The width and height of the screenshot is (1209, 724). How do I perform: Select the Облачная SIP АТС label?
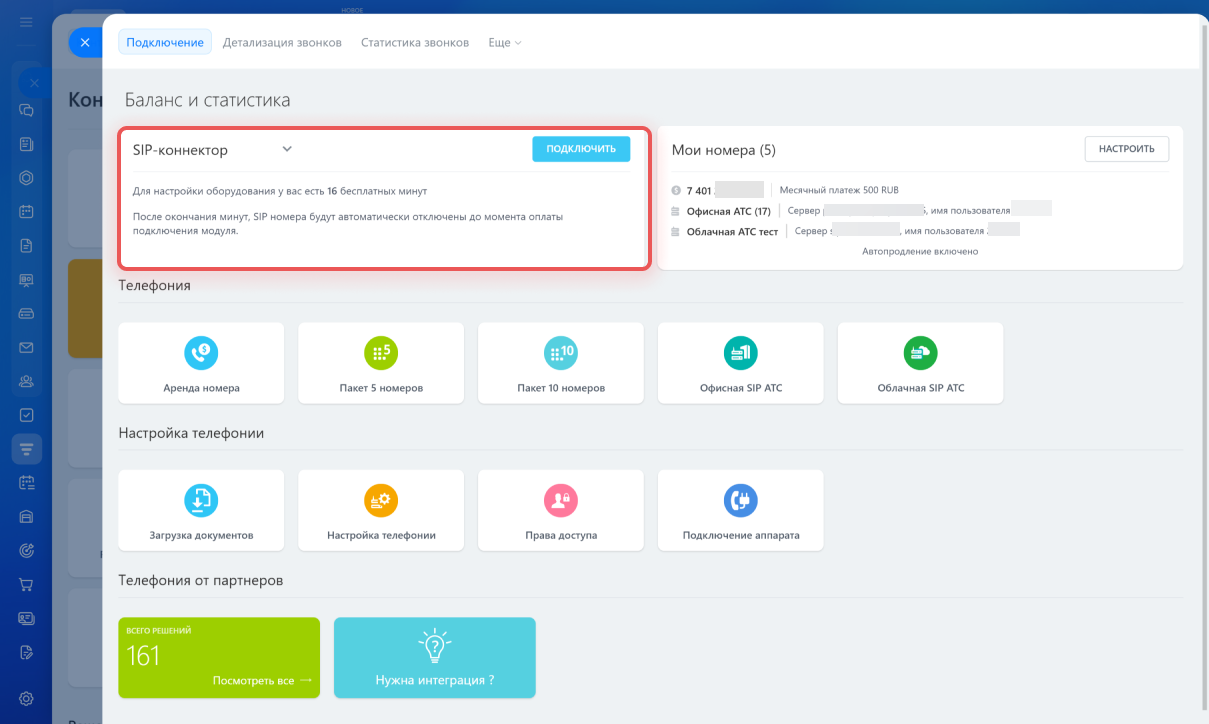(x=921, y=388)
